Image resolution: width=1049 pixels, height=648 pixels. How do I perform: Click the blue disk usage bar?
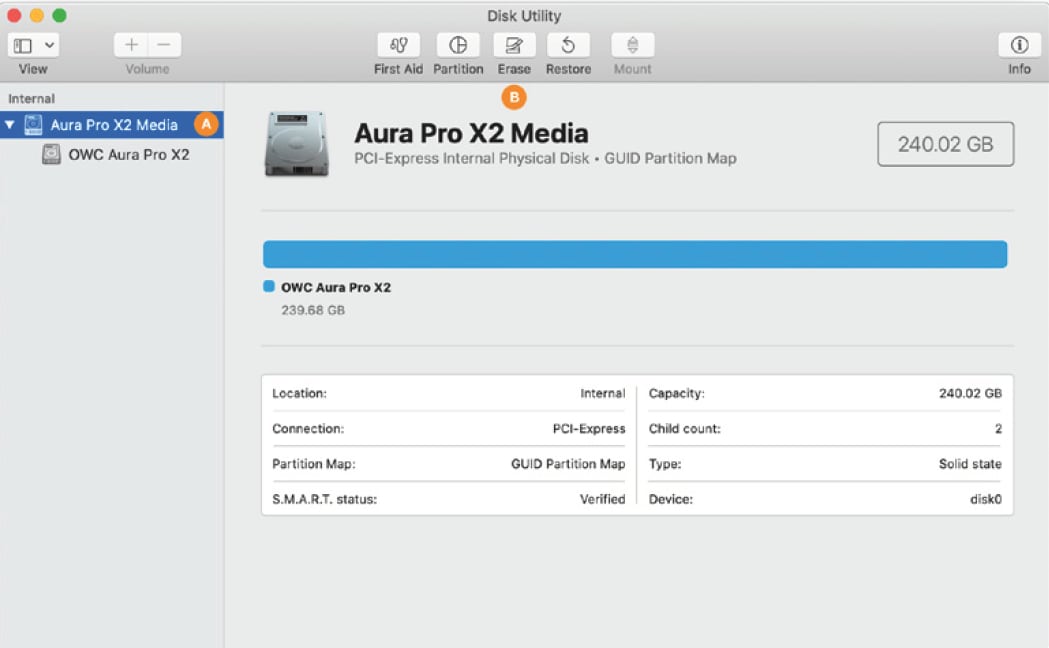634,254
